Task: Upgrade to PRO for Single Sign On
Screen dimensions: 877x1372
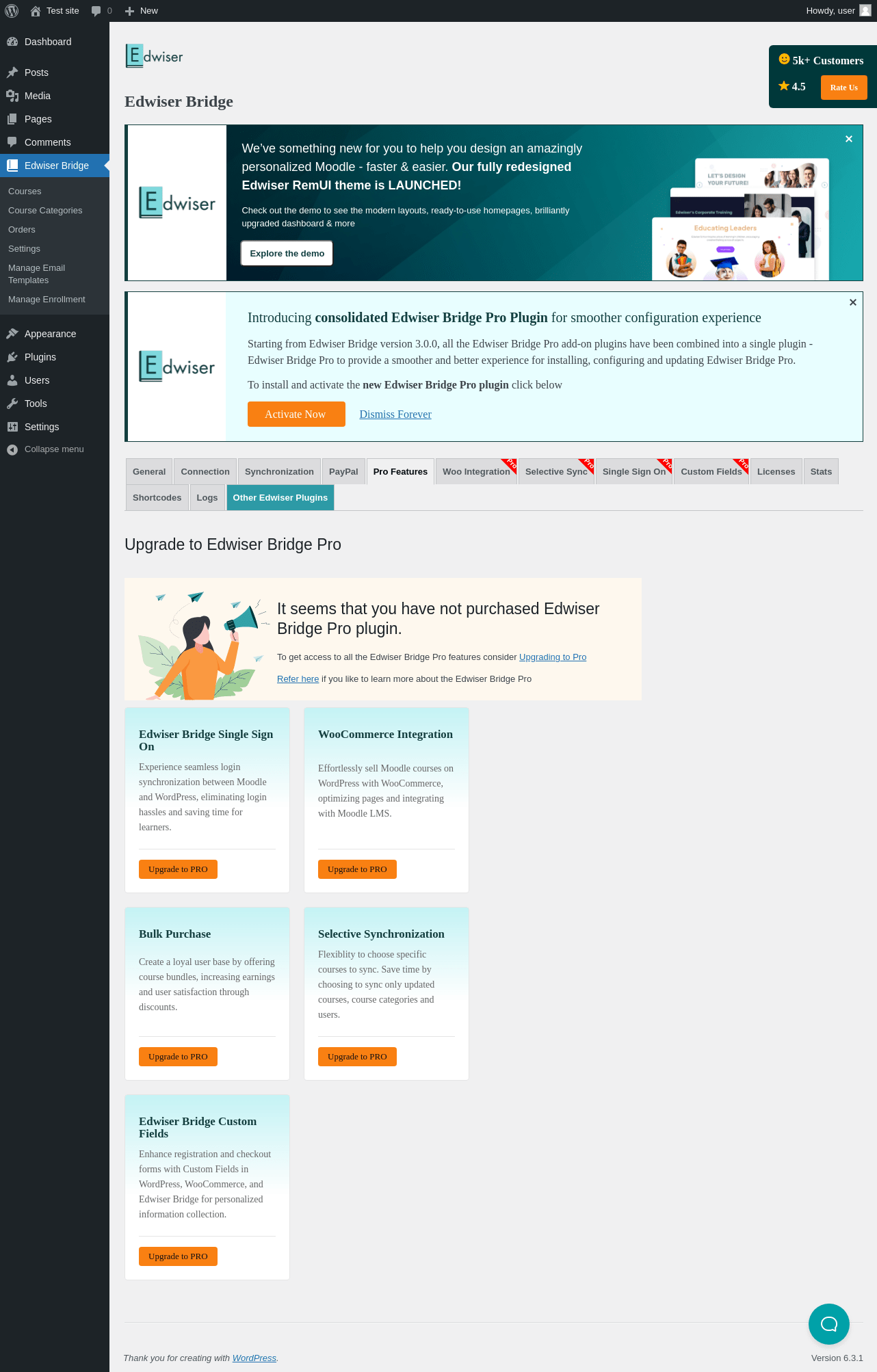Action: pyautogui.click(x=178, y=869)
